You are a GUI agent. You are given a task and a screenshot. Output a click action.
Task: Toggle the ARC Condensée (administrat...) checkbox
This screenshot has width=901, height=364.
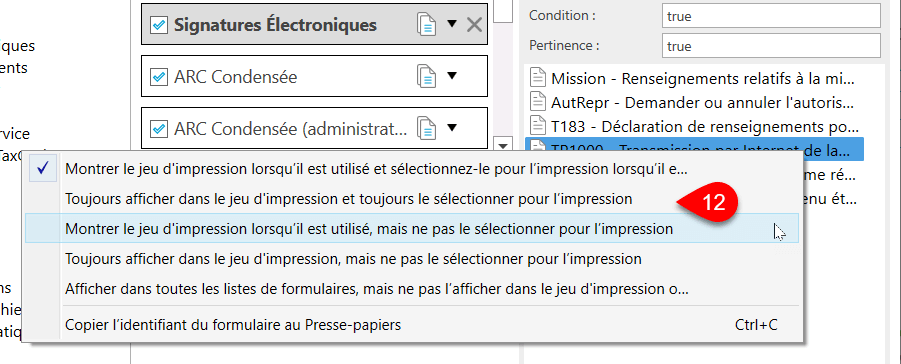[x=158, y=129]
